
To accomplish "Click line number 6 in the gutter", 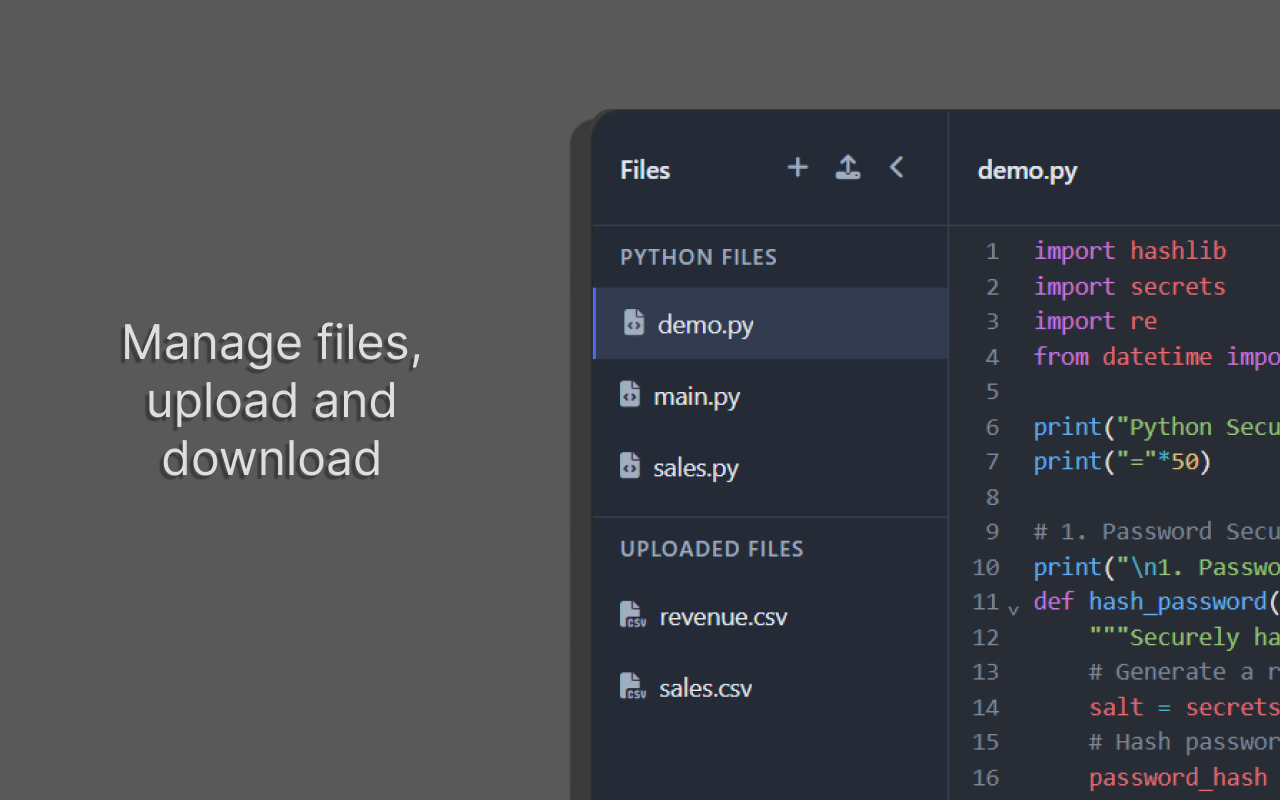I will [992, 427].
